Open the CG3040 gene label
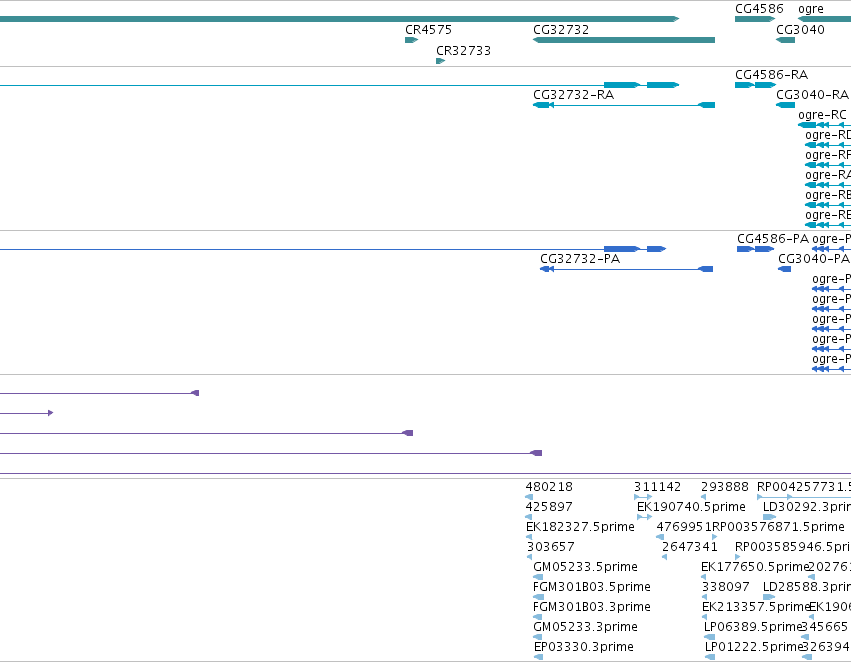The height and width of the screenshot is (662, 851). [x=800, y=30]
